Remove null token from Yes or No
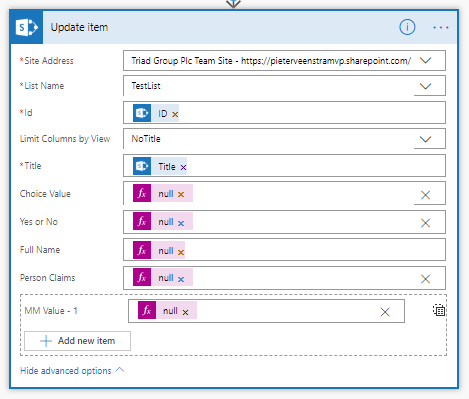This screenshot has height=399, width=469. click(x=181, y=223)
